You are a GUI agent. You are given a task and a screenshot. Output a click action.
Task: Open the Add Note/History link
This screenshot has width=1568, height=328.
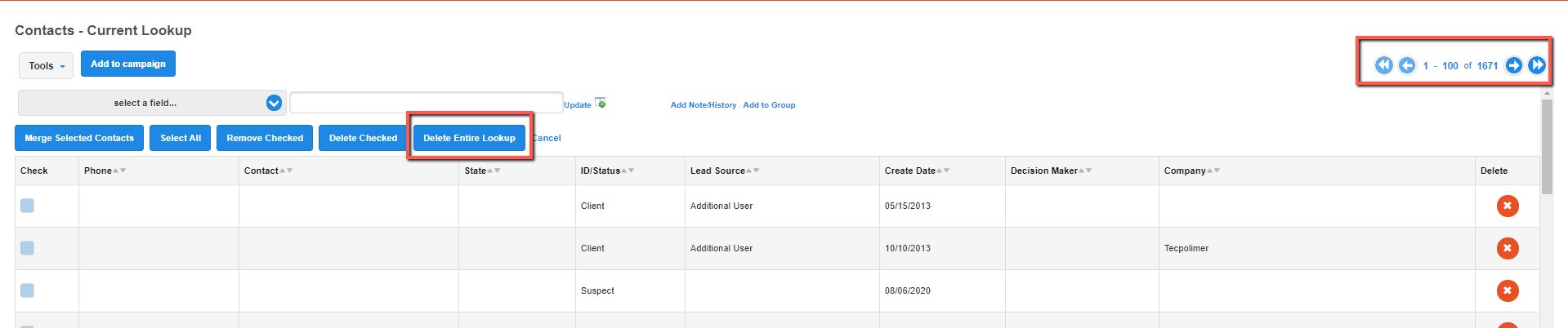(x=704, y=105)
